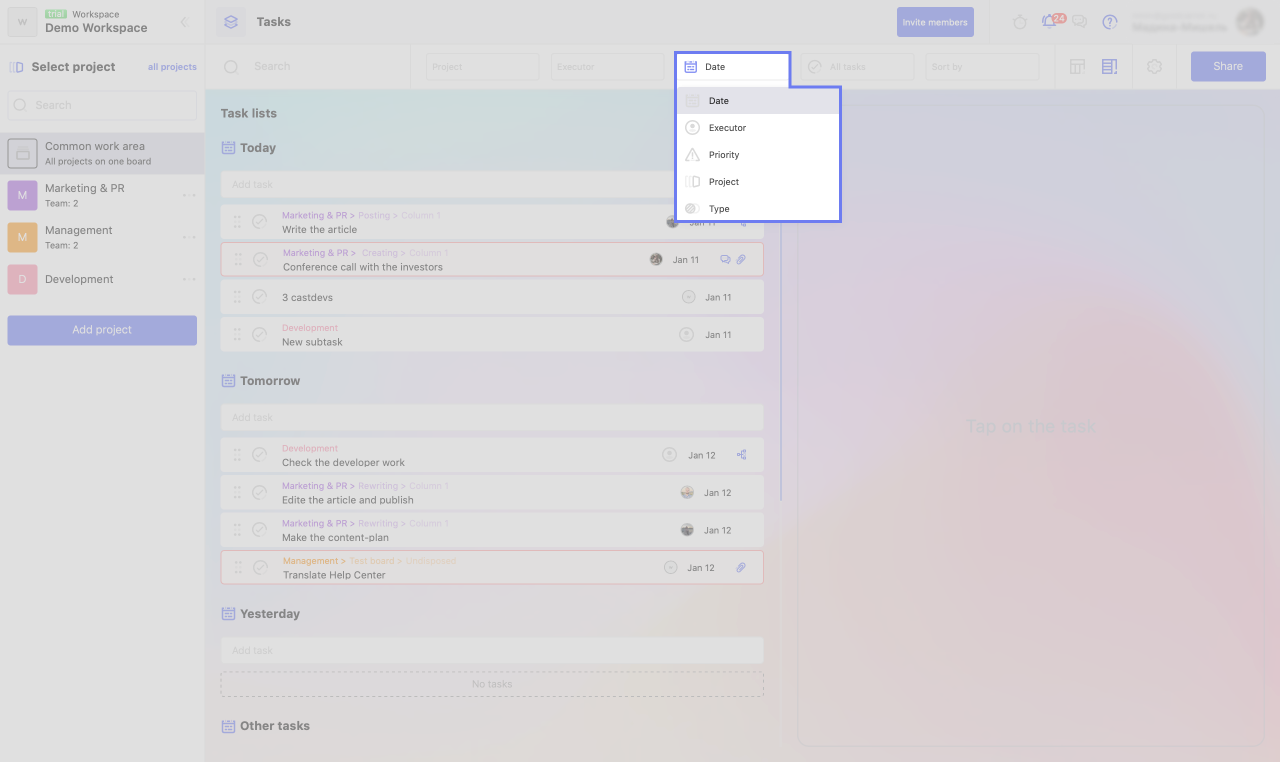Switch to board view icon
This screenshot has height=762, width=1280.
1077,67
